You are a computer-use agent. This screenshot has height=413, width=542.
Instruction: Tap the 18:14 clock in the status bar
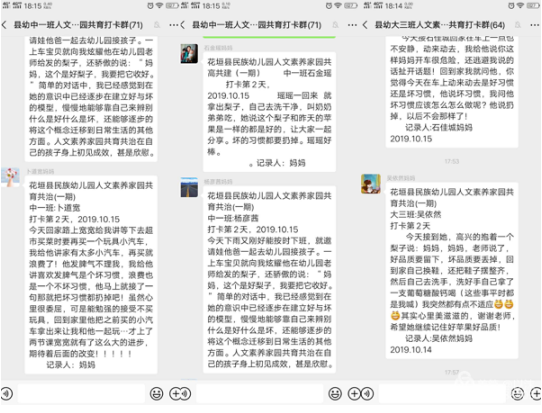point(393,6)
